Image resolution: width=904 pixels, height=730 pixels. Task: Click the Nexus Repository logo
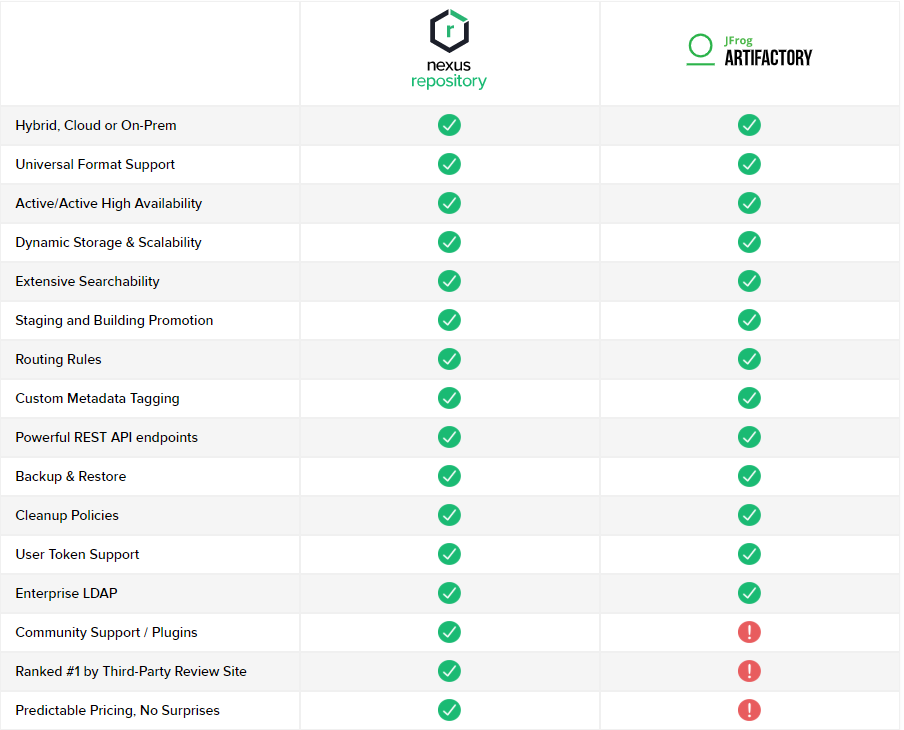click(449, 50)
